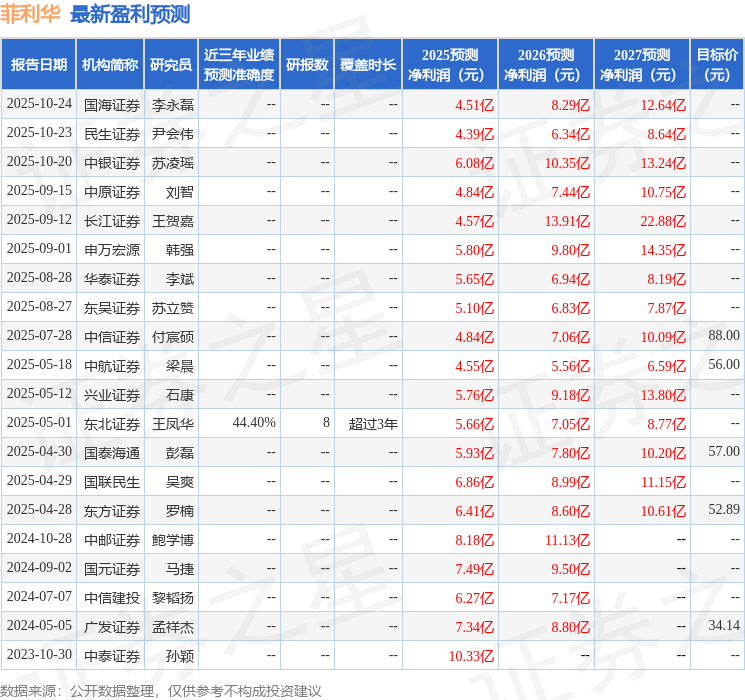Click the target price 52.89
The width and height of the screenshot is (745, 700).
pyautogui.click(x=724, y=509)
